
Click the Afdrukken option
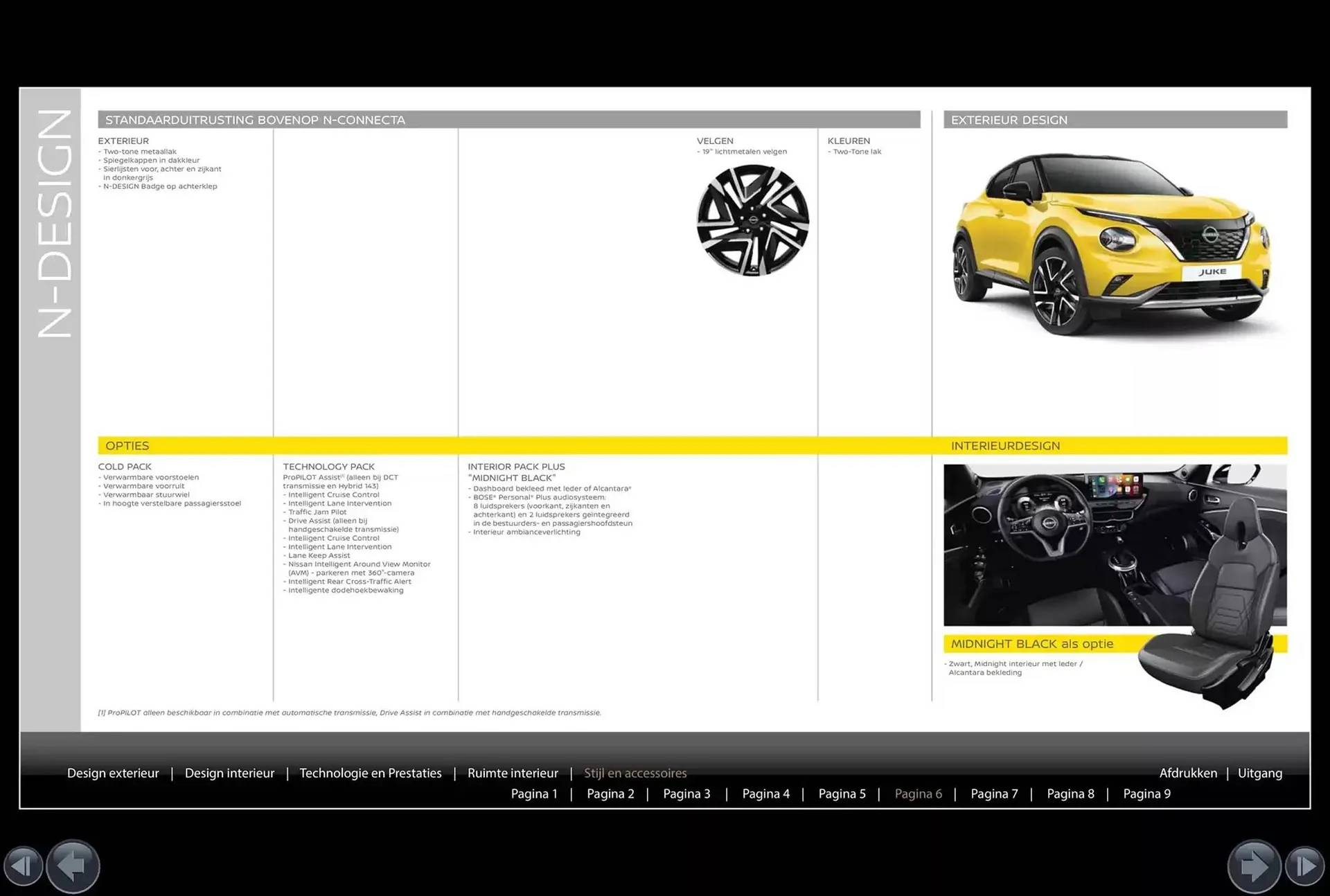[x=1189, y=773]
